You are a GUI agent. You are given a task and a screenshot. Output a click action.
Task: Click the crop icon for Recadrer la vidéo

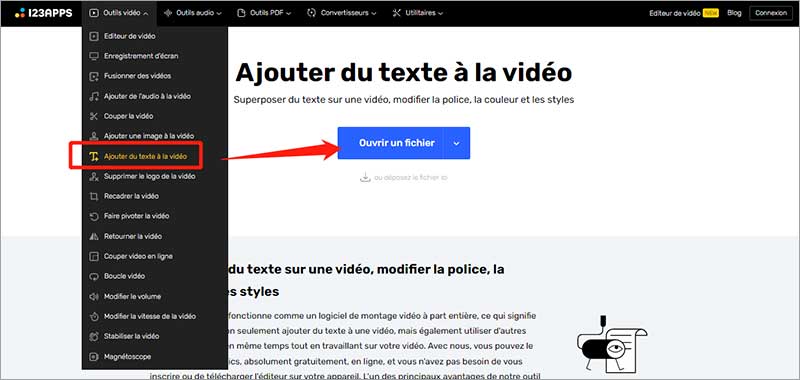click(93, 196)
